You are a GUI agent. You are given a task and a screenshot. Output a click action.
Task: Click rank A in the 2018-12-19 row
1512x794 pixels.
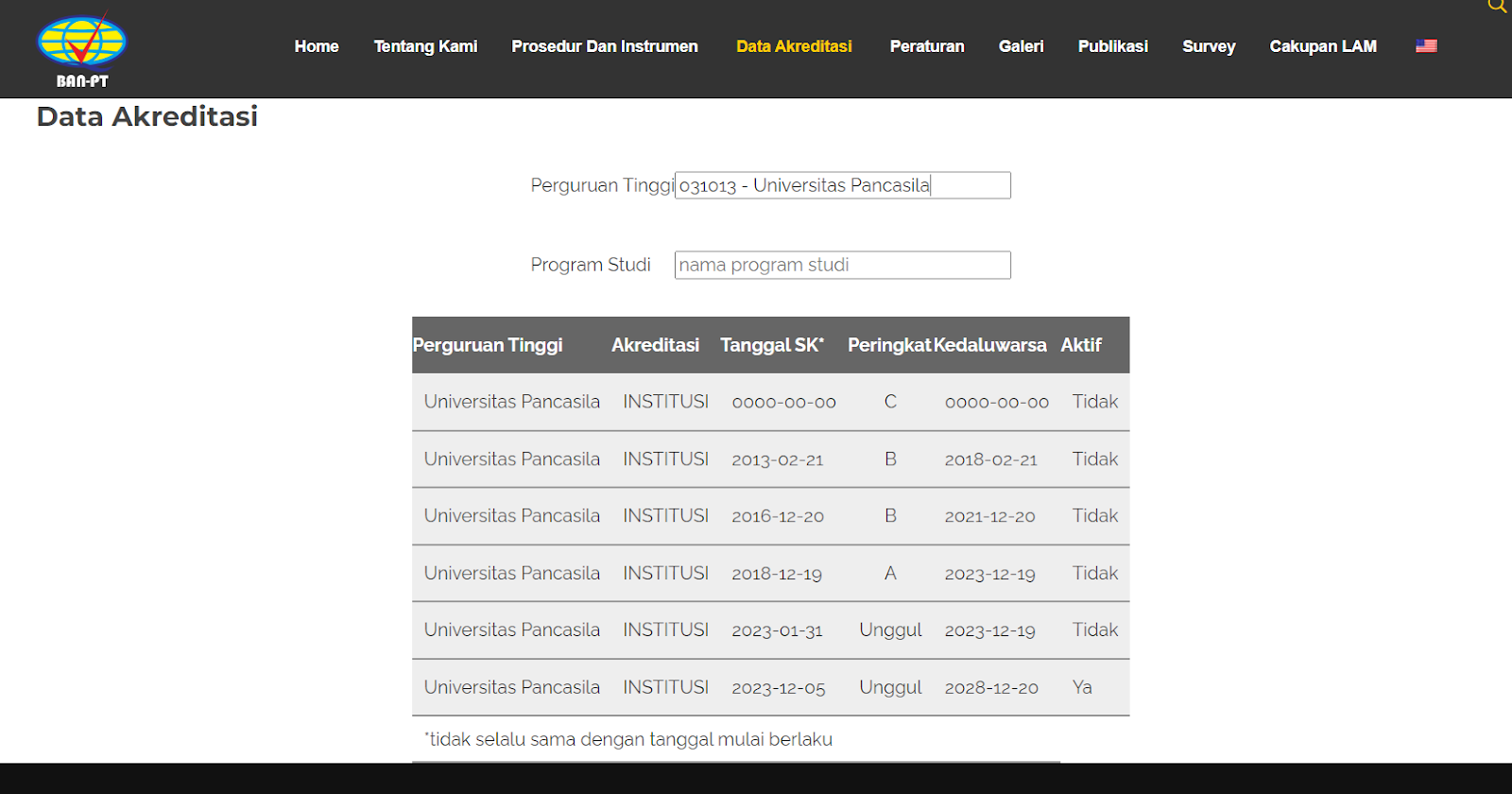tap(890, 574)
